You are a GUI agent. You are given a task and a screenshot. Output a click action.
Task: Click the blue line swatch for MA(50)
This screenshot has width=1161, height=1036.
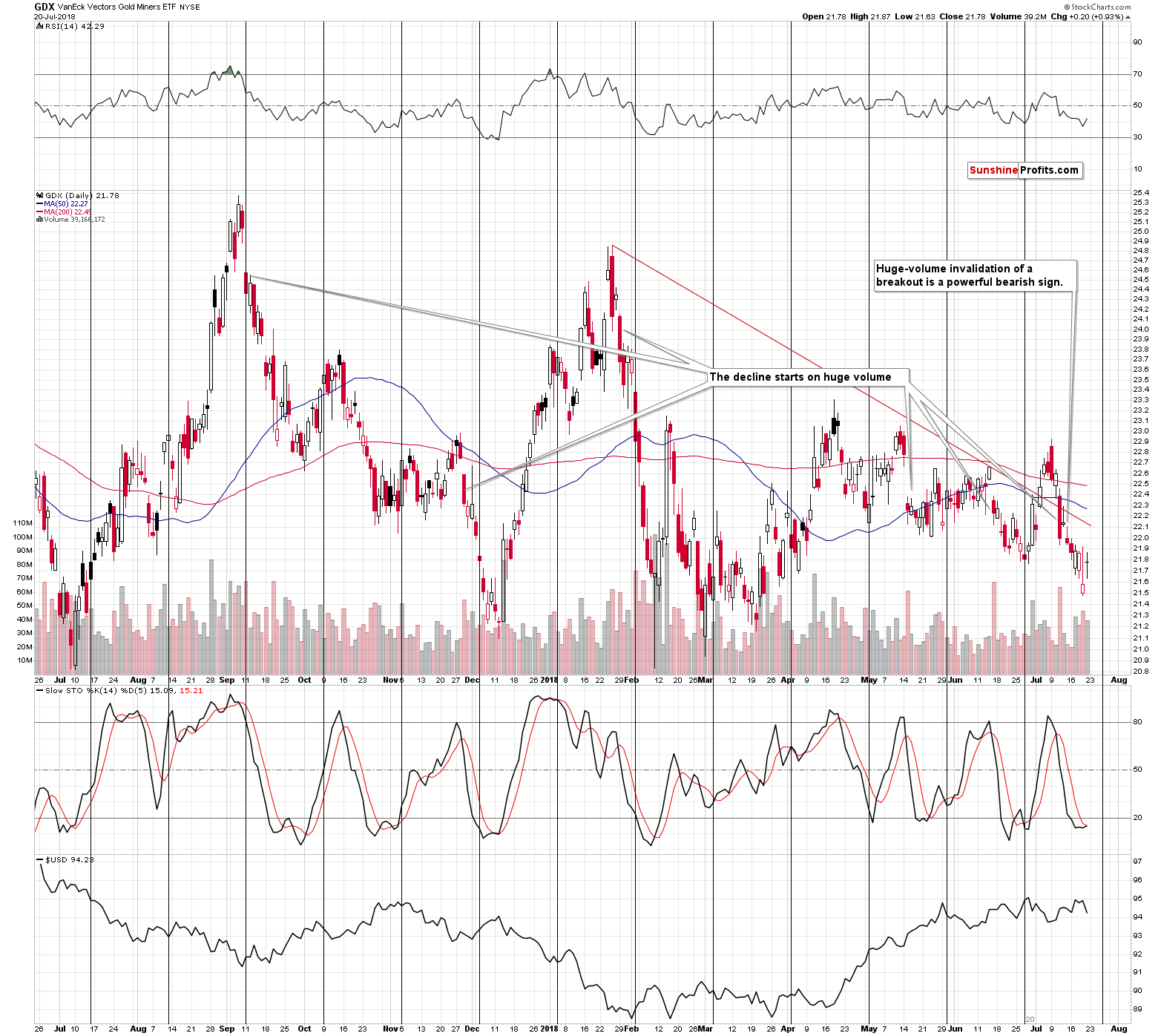pyautogui.click(x=39, y=204)
